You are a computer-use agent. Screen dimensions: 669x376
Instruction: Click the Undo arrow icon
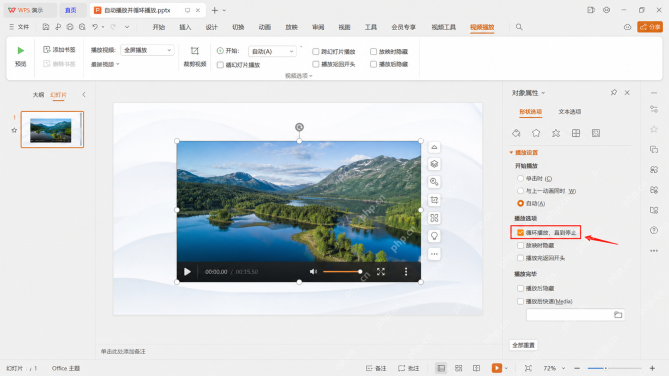tap(95, 27)
